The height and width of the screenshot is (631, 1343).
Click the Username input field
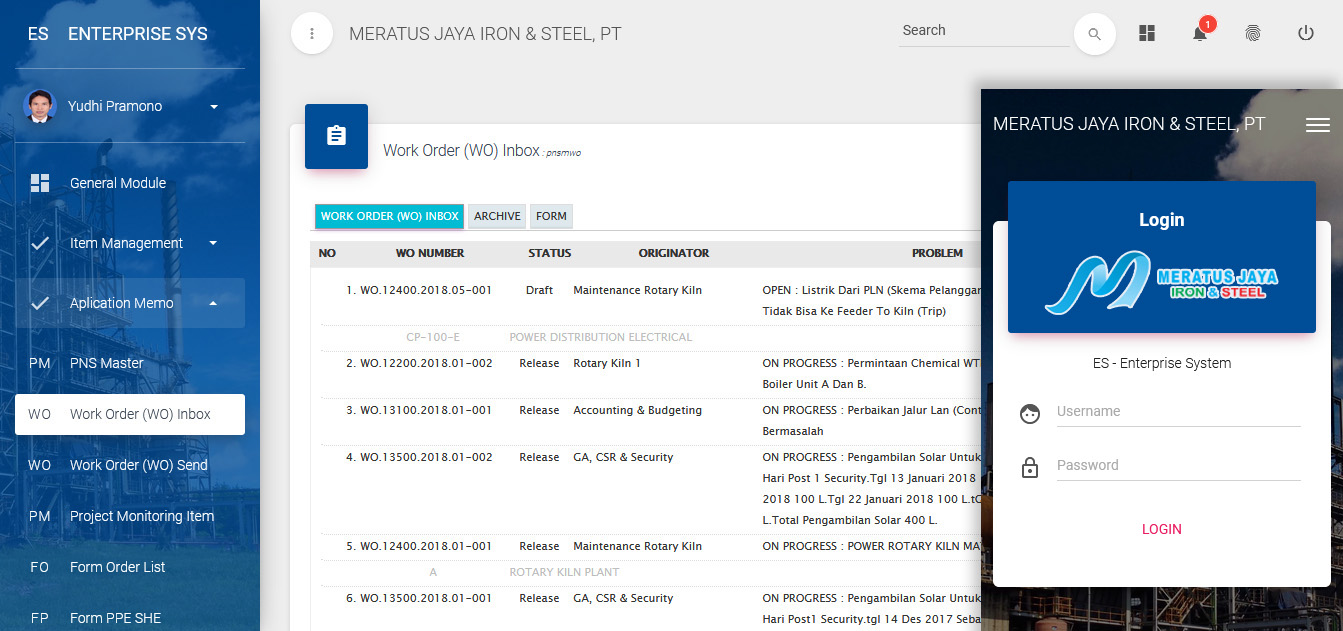click(1178, 411)
